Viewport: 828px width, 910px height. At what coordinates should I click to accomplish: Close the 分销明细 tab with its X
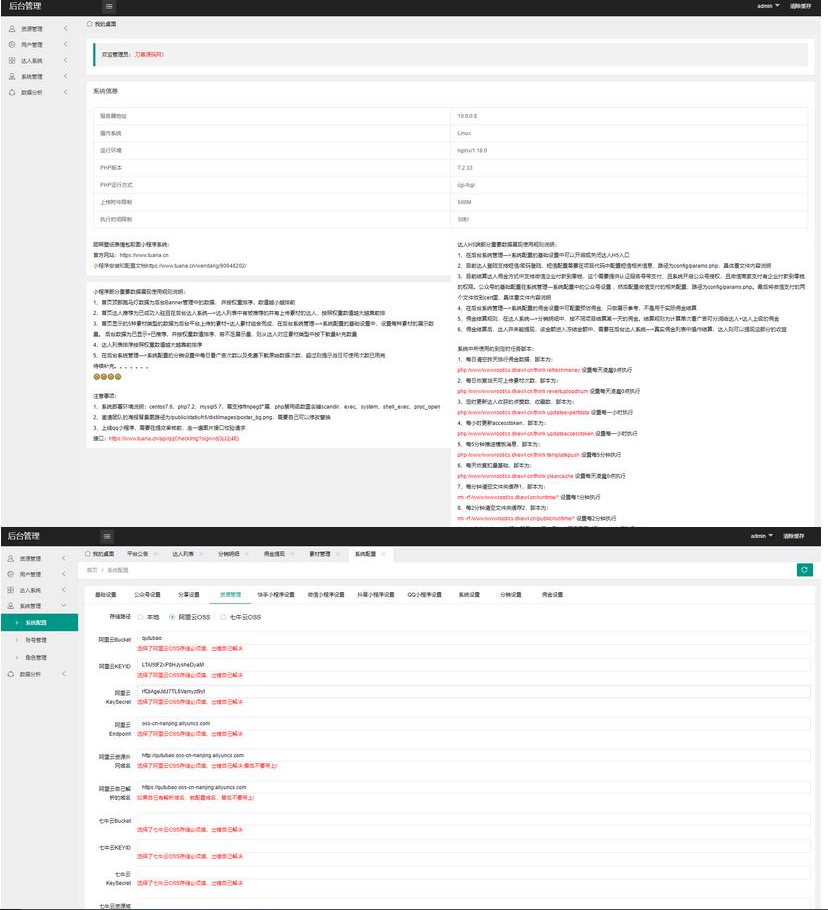point(247,554)
